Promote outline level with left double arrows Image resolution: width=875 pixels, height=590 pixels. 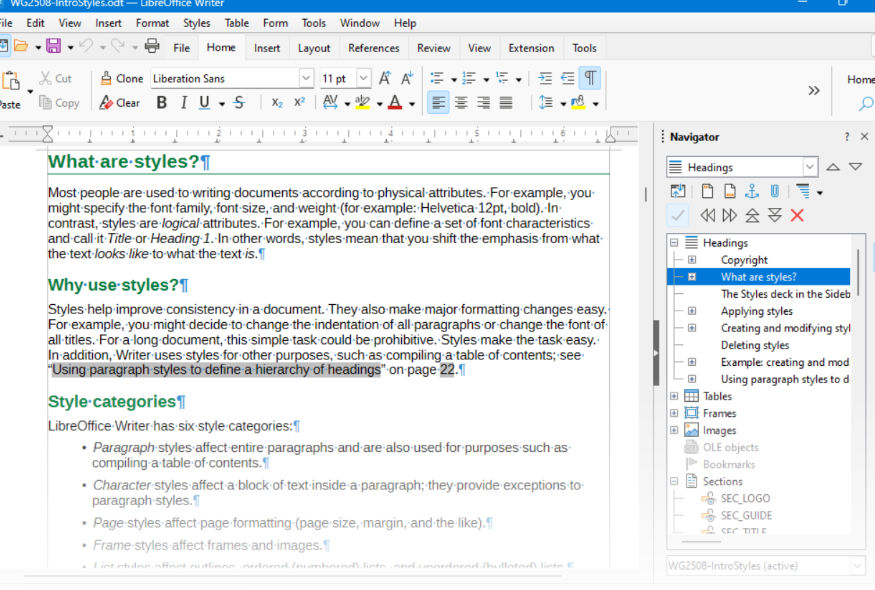708,215
